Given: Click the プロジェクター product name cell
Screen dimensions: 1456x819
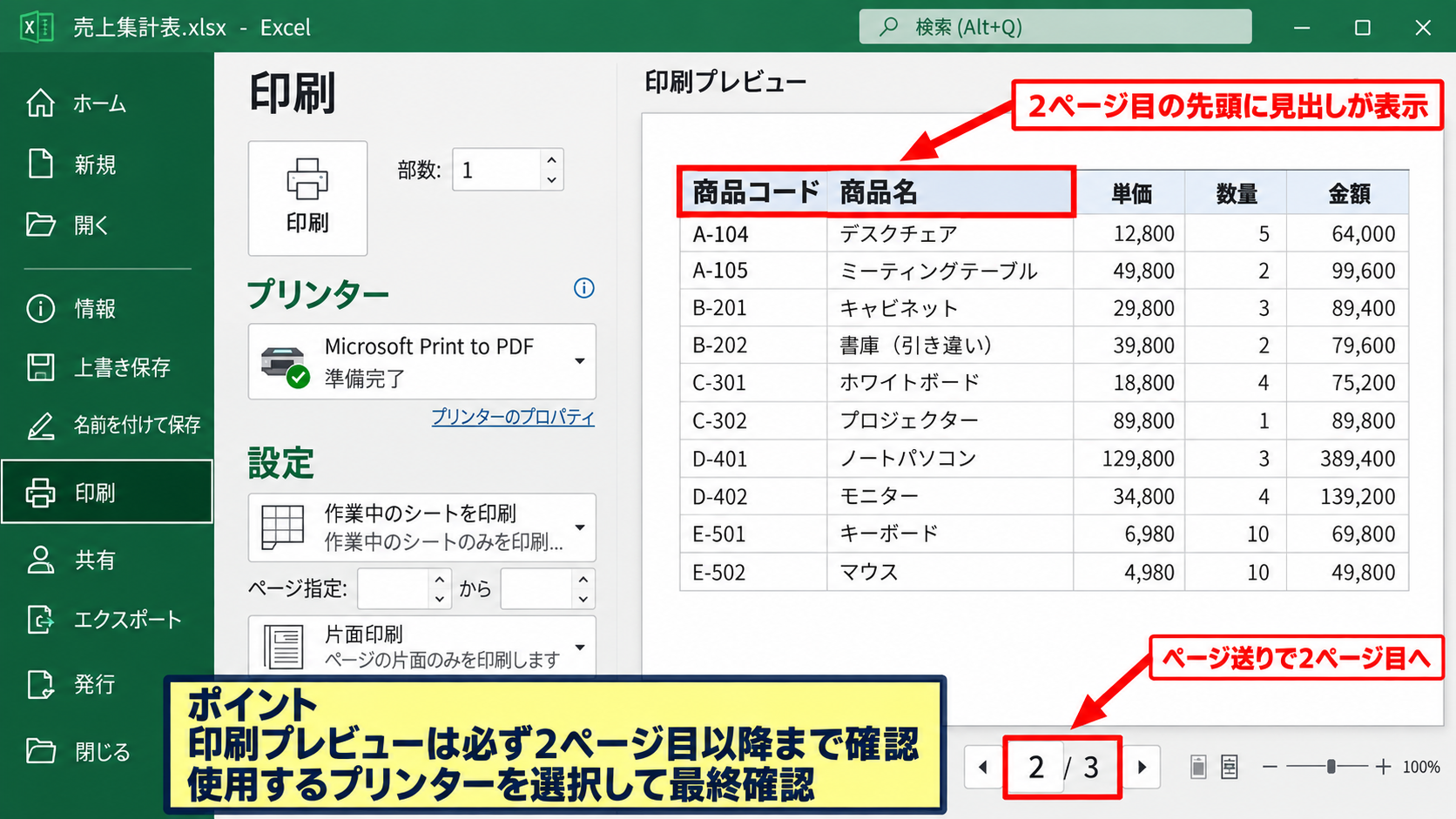Looking at the screenshot, I should click(950, 420).
